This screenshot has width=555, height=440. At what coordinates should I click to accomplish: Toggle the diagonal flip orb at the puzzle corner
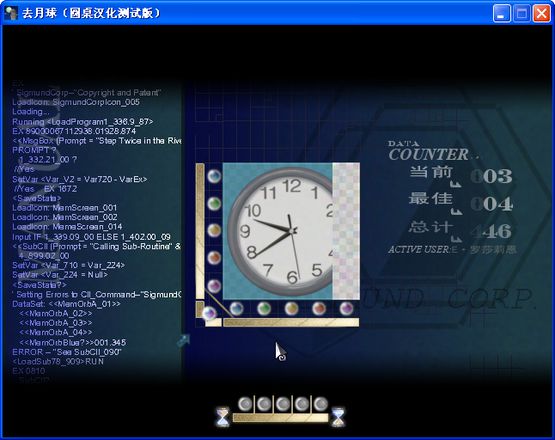[209, 313]
